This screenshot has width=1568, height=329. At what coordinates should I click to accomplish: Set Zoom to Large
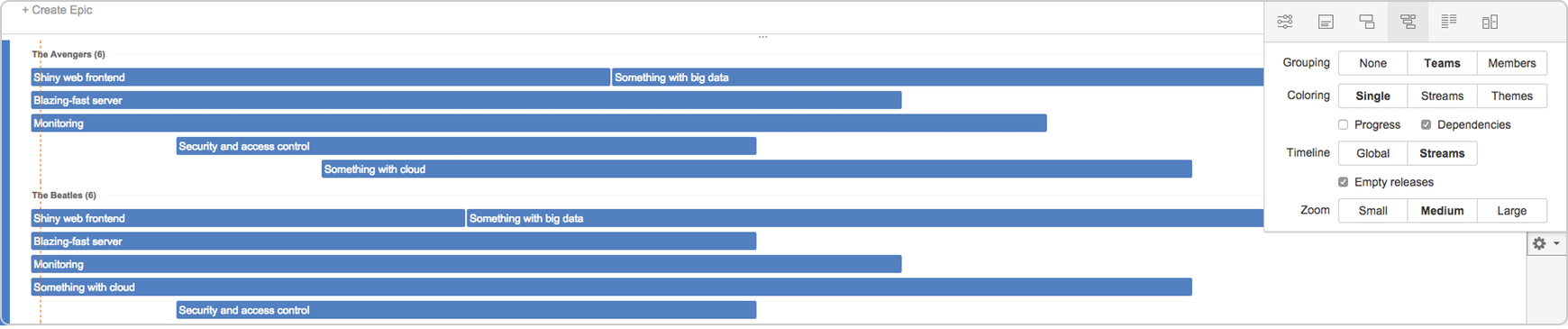click(x=1511, y=211)
